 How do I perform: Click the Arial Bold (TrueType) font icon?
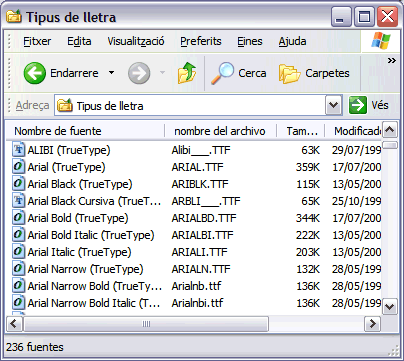tap(18, 217)
